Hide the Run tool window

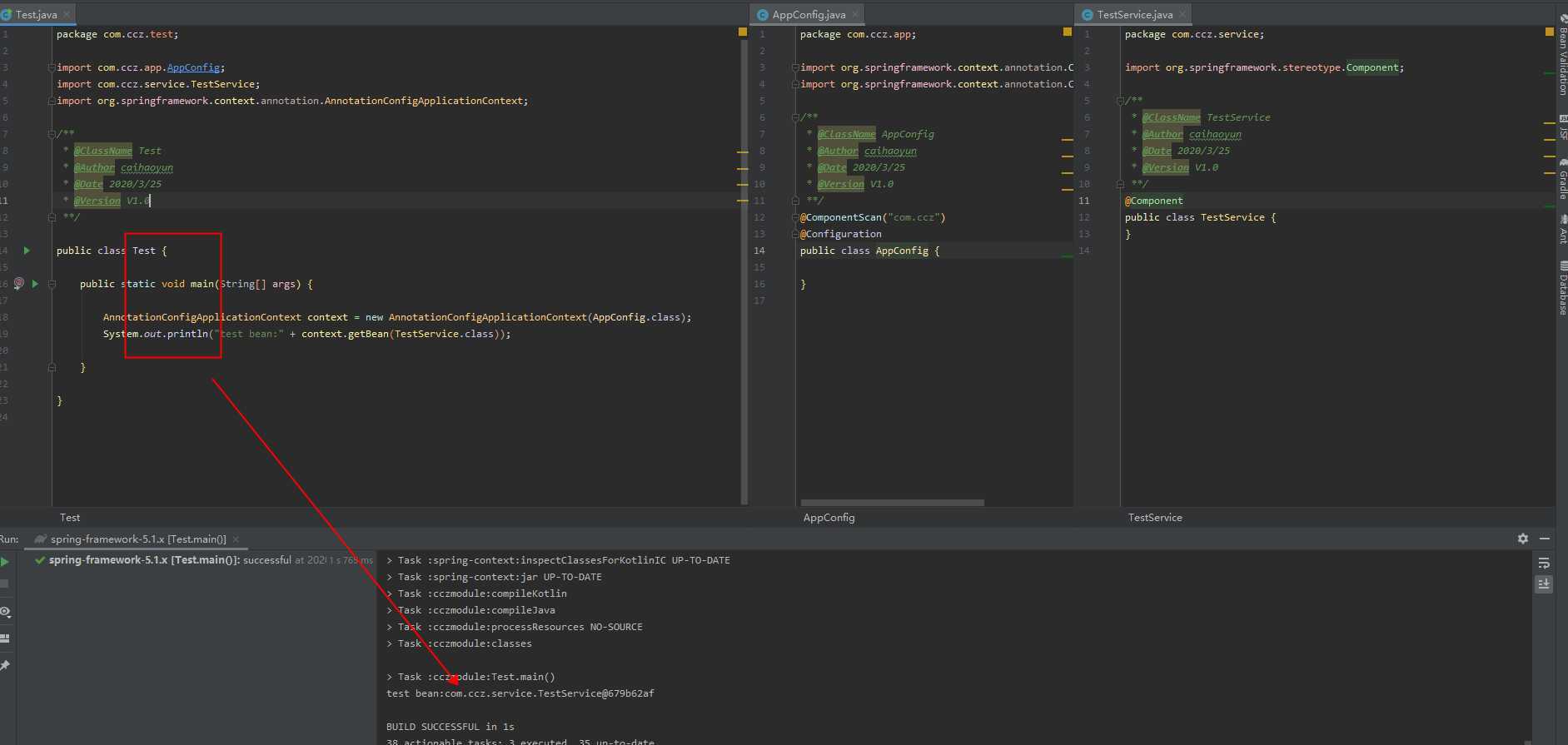tap(1545, 539)
